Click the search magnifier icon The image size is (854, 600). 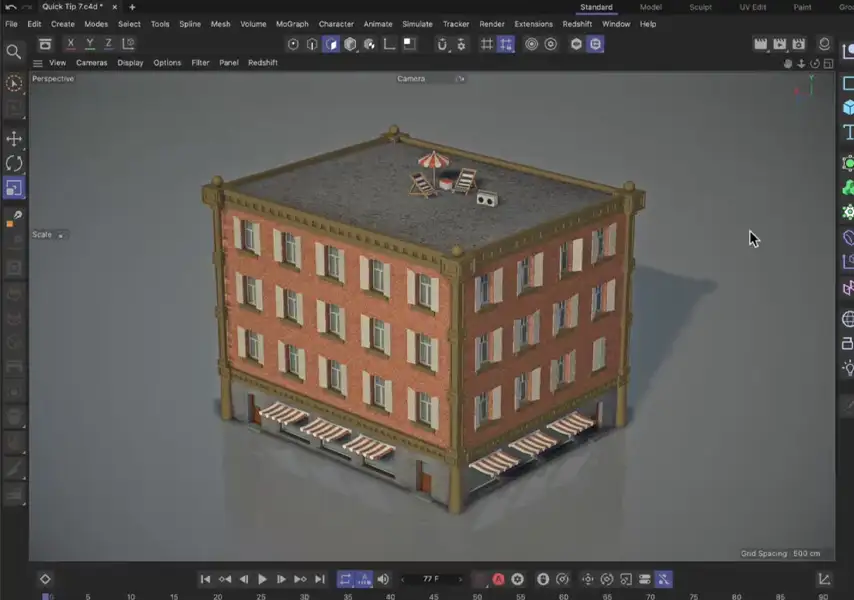14,51
